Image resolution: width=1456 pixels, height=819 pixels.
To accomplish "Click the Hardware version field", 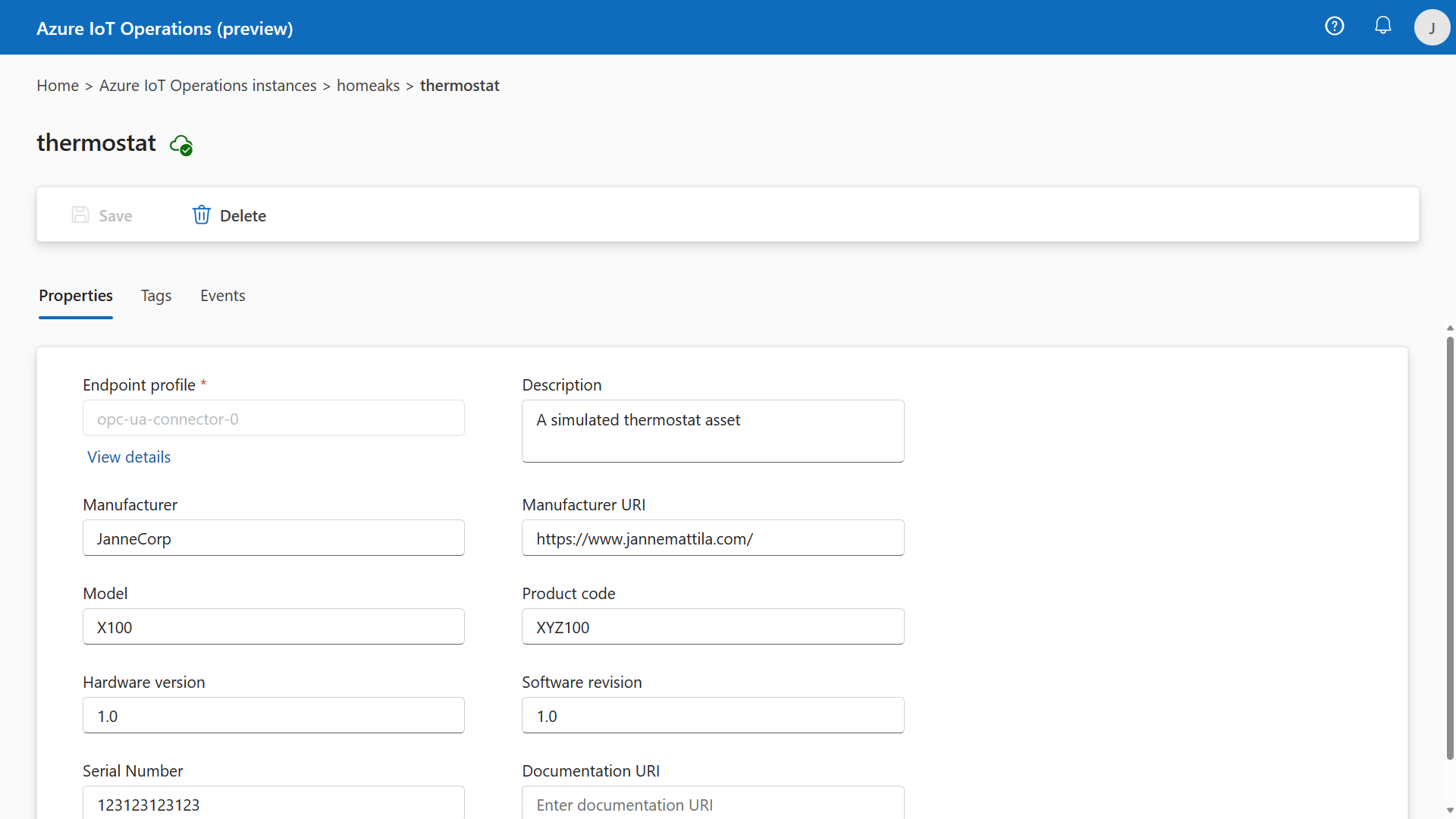I will [274, 716].
